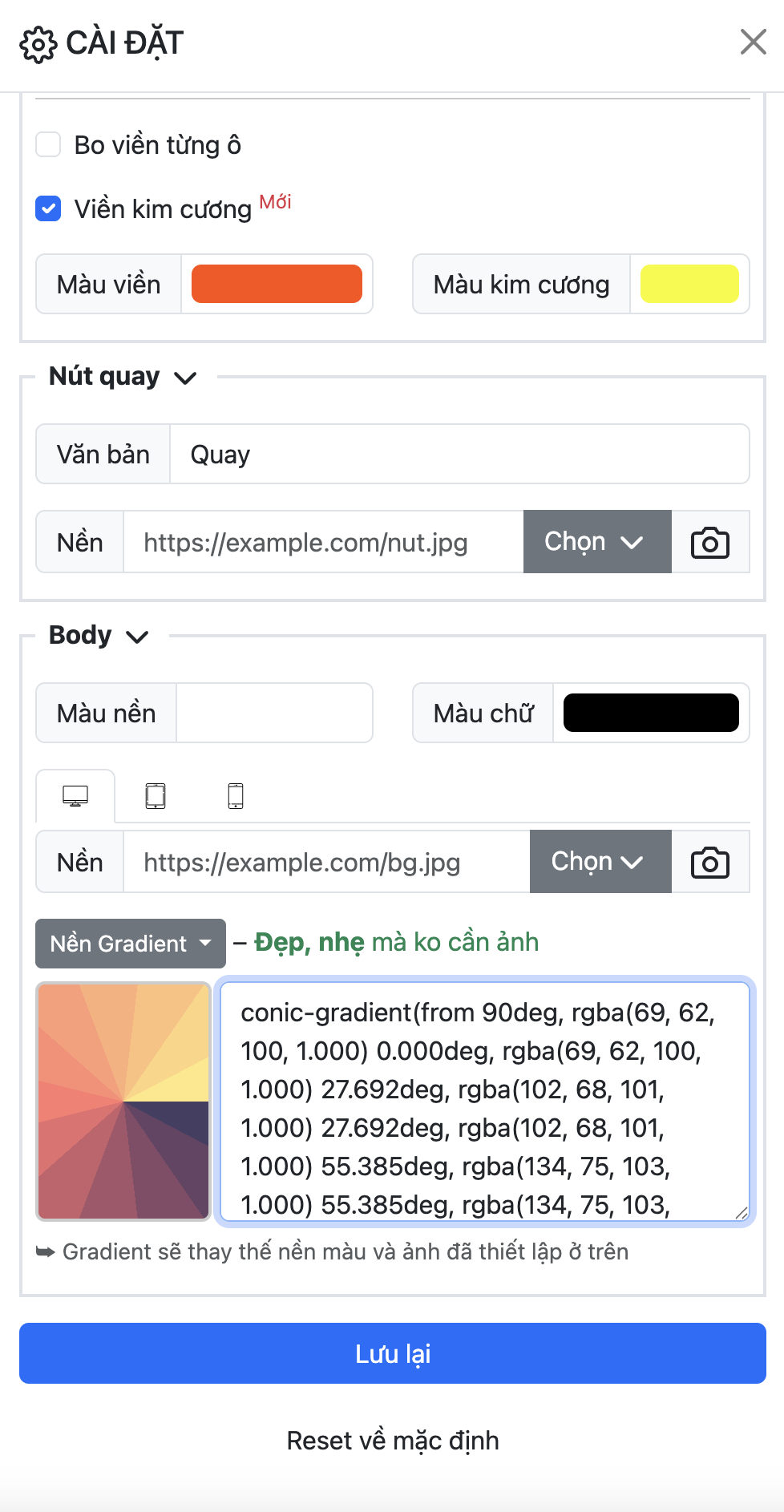Click the camera icon beside the Nút quay background field
Screen dimensions: 784x1512
(709, 543)
